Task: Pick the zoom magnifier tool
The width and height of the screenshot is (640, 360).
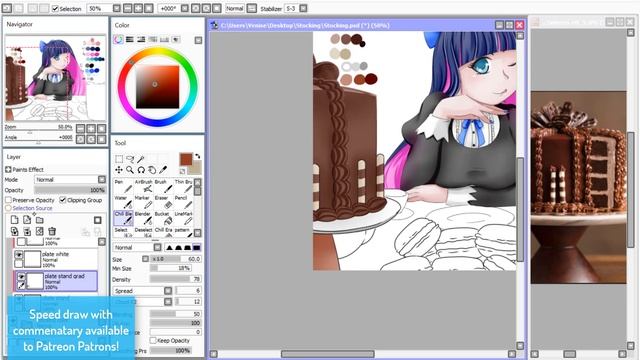Action: 130,170
